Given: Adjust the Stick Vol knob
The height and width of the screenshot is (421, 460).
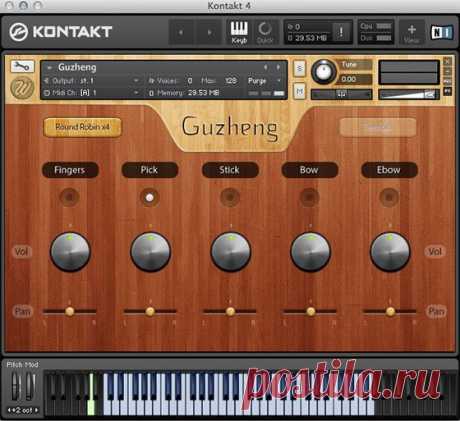Looking at the screenshot, I should click(230, 252).
